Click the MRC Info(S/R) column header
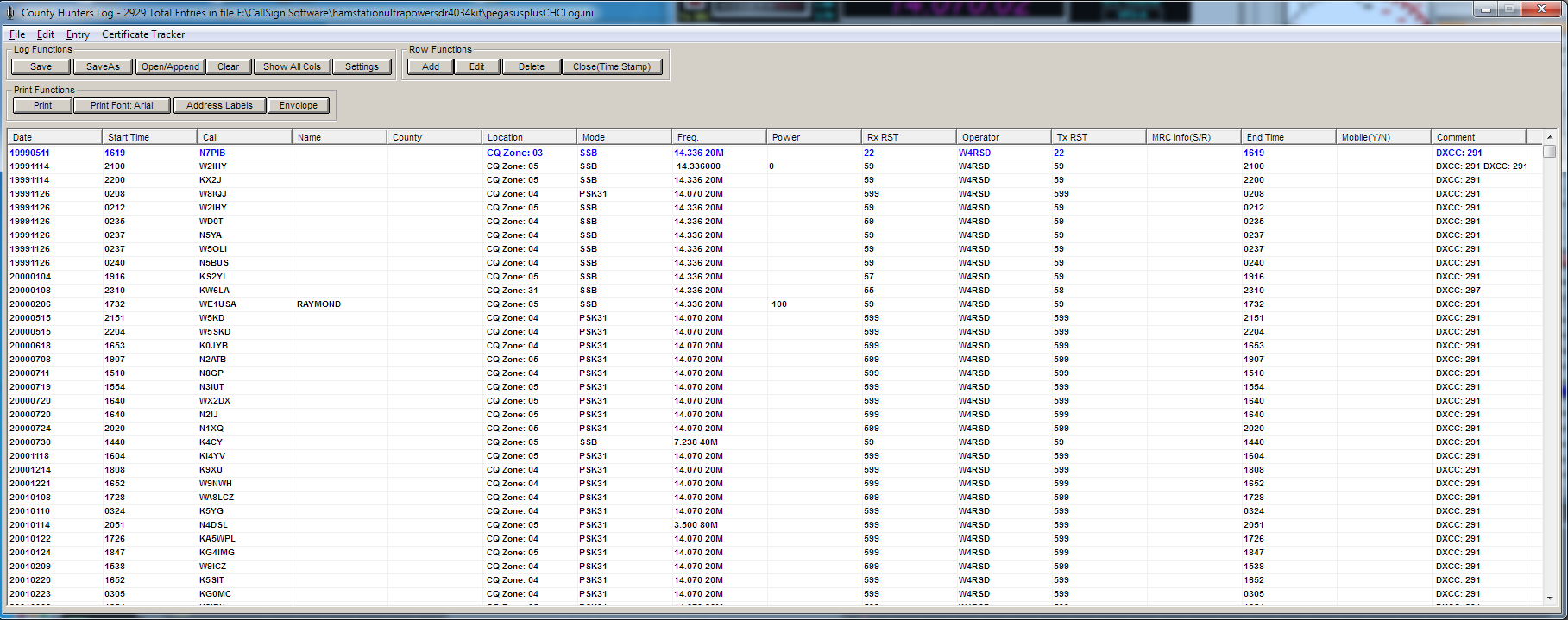The height and width of the screenshot is (620, 1568). point(1194,137)
